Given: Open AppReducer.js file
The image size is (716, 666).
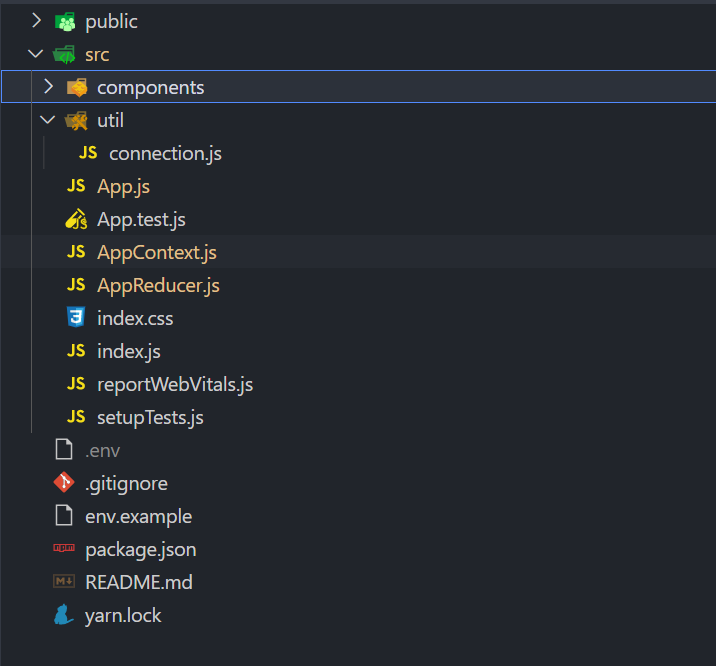Looking at the screenshot, I should (x=158, y=286).
